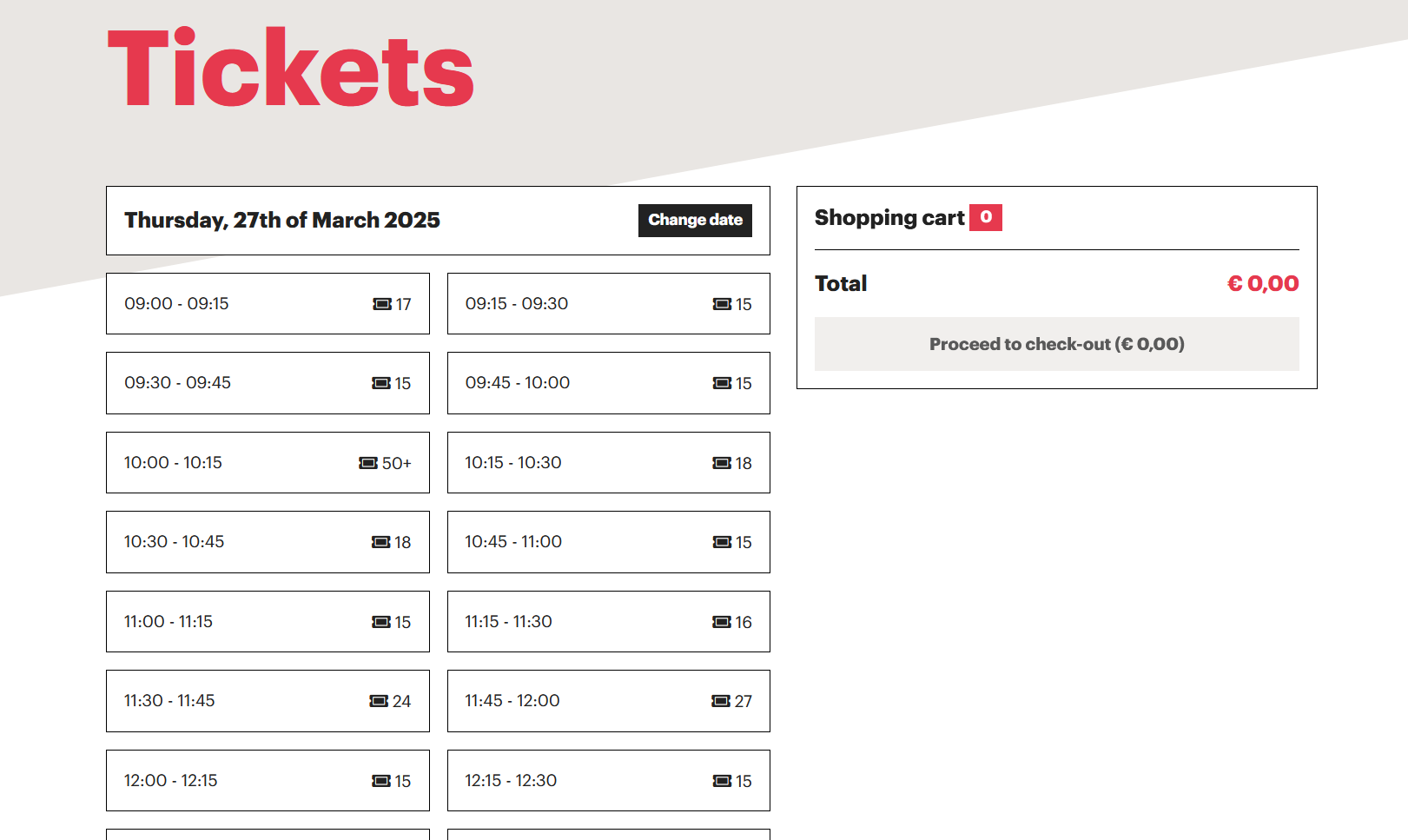
Task: Click the Thursday, 27th of March 2025 heading
Action: click(x=282, y=221)
